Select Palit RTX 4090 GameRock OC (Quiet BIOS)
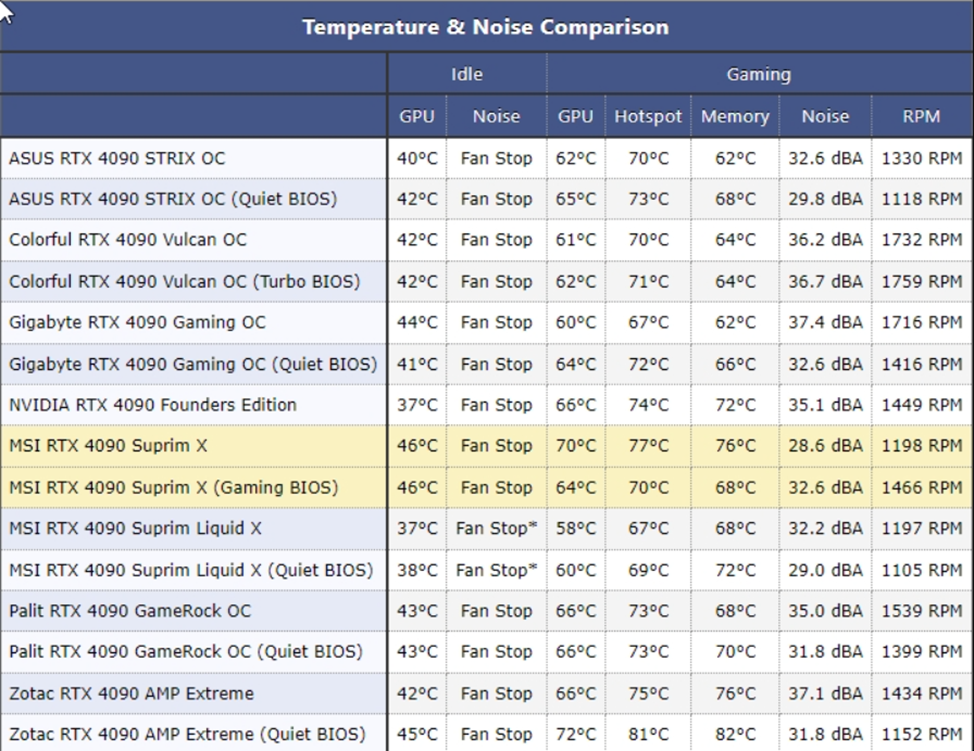Screen dimensions: 974x751 tap(185, 652)
